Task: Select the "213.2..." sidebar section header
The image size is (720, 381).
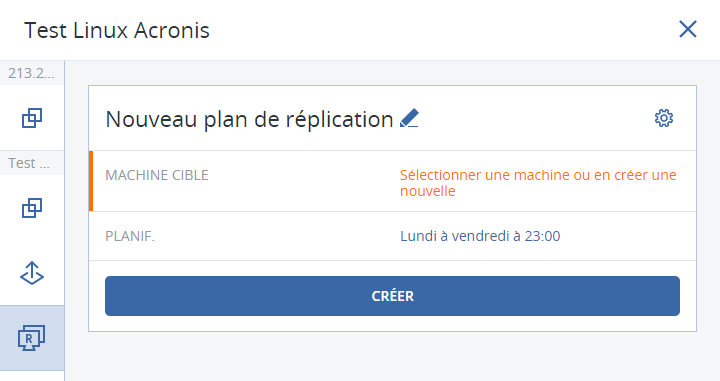Action: coord(32,73)
